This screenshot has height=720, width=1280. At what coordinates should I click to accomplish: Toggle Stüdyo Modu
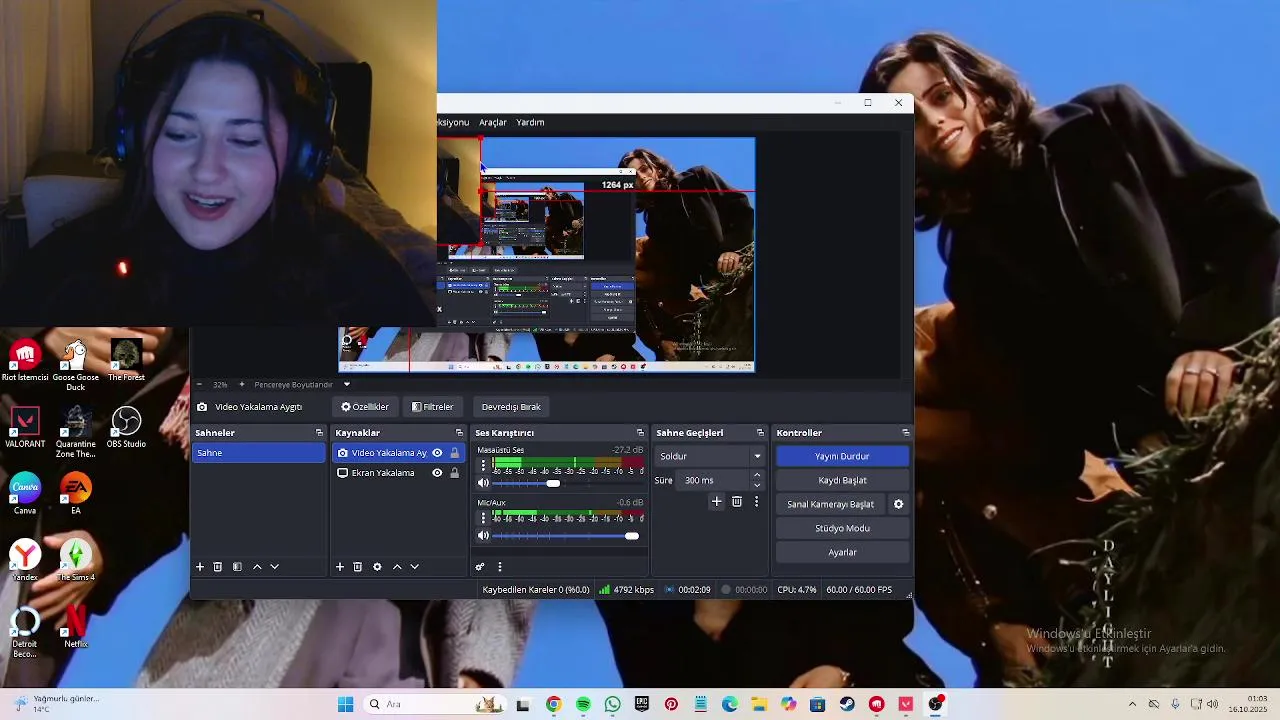click(842, 528)
